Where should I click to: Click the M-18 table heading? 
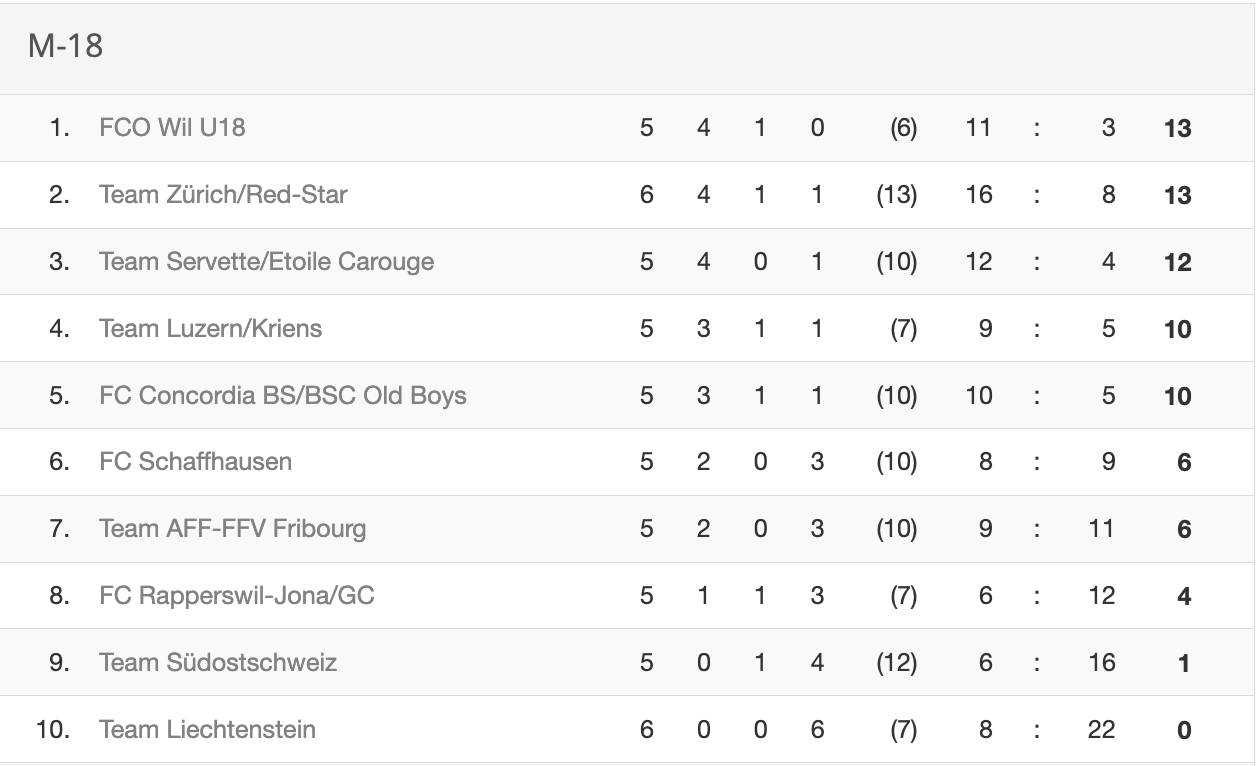[65, 46]
